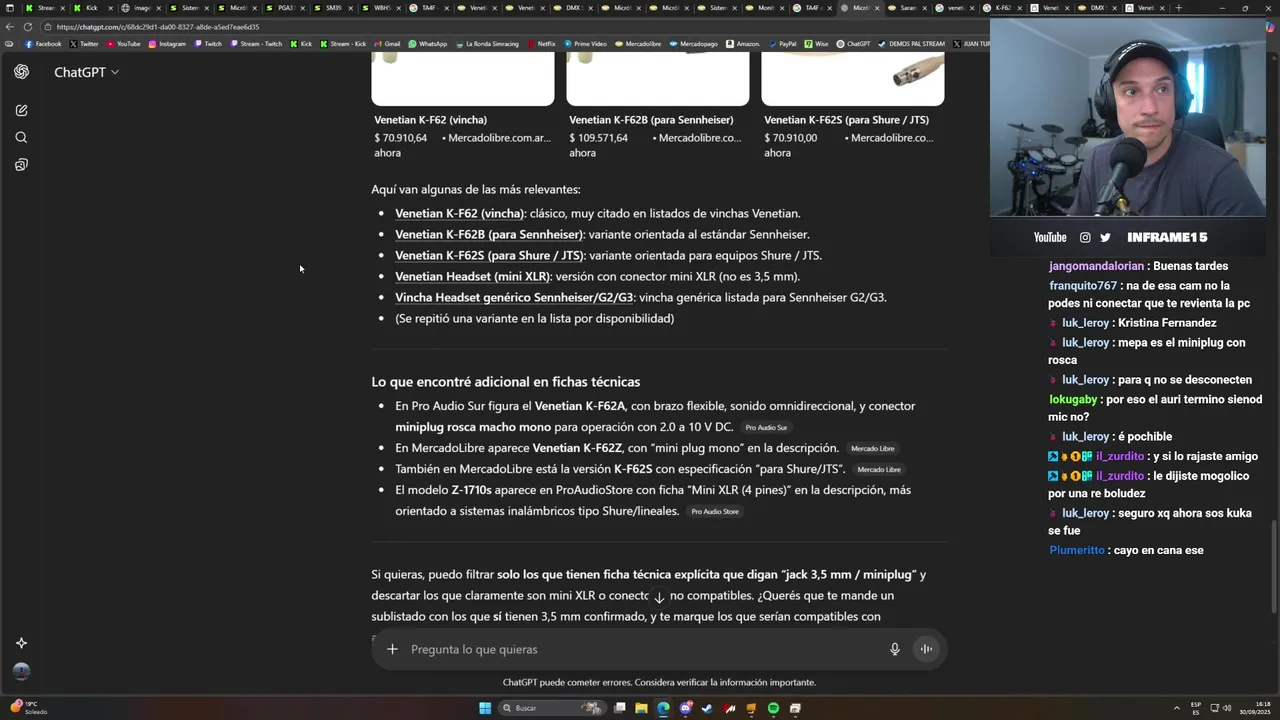This screenshot has width=1280, height=720.
Task: Open the Mercadopago bookmark
Action: coord(694,44)
